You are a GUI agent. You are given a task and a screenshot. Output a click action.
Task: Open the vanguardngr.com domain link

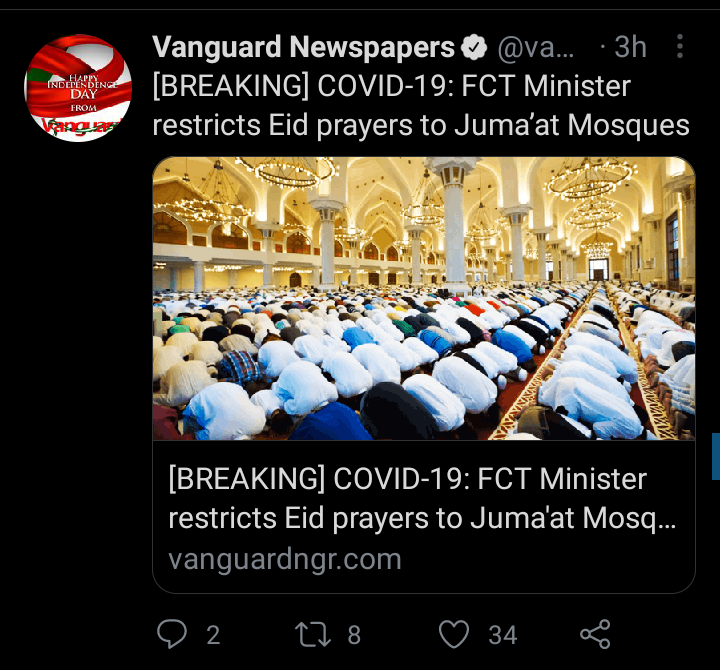point(285,559)
